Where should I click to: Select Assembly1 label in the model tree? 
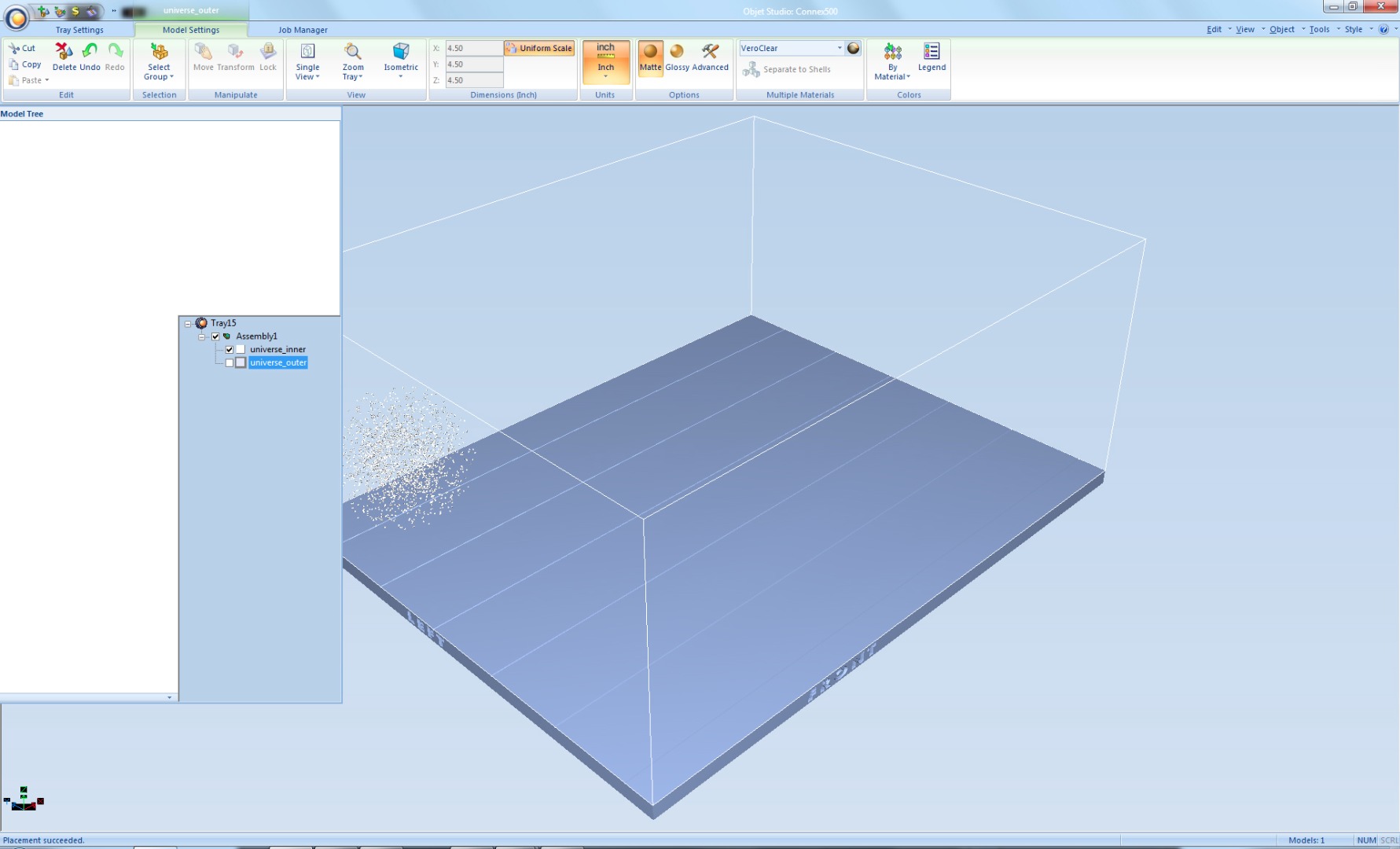coord(256,336)
